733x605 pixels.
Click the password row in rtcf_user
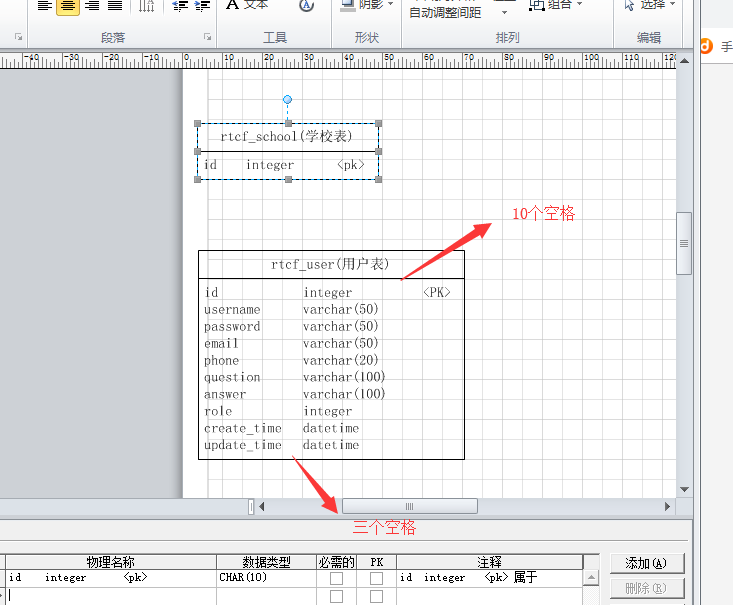(x=291, y=326)
